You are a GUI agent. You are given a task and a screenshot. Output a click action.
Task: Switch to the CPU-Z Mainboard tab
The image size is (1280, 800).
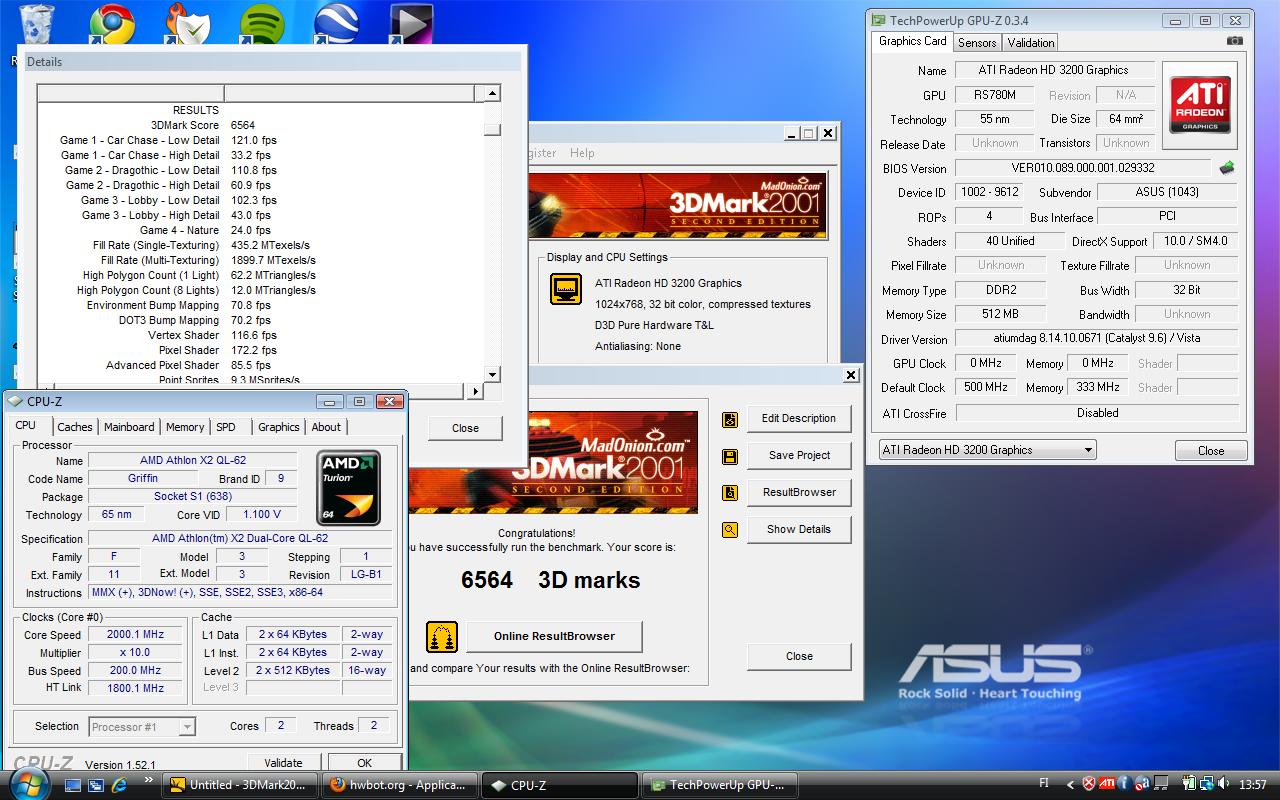130,427
